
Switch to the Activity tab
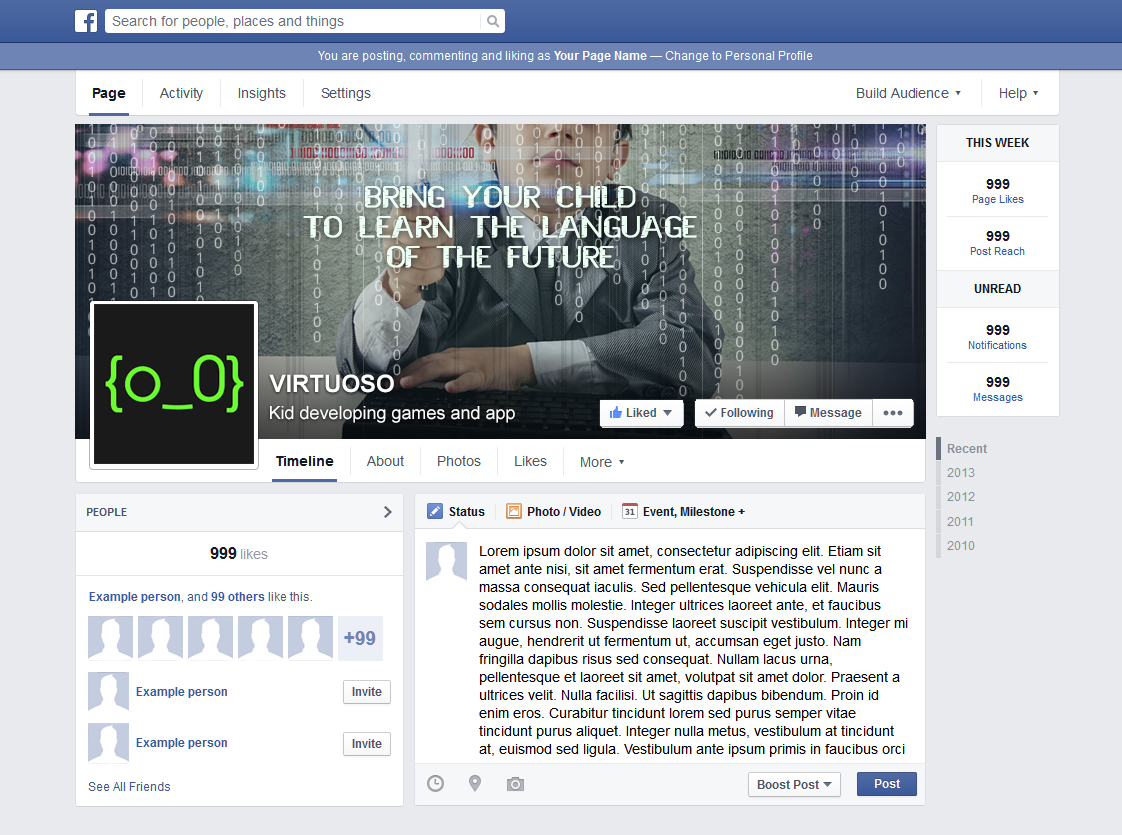point(181,93)
